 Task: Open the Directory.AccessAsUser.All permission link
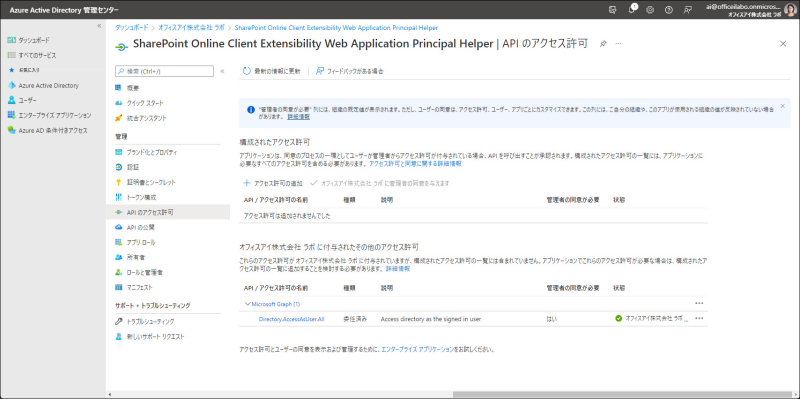(292, 319)
